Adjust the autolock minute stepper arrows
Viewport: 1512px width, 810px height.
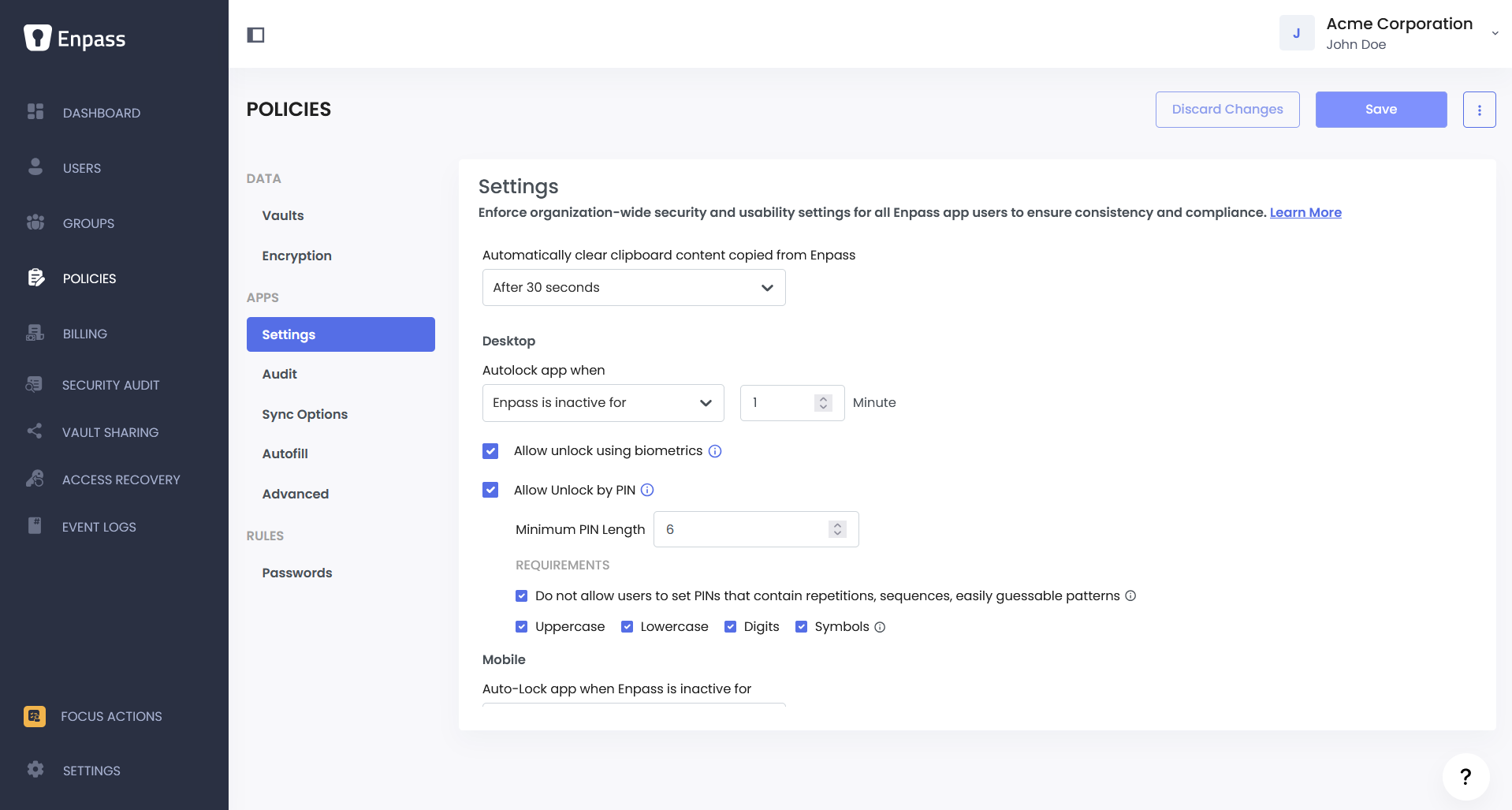point(823,403)
